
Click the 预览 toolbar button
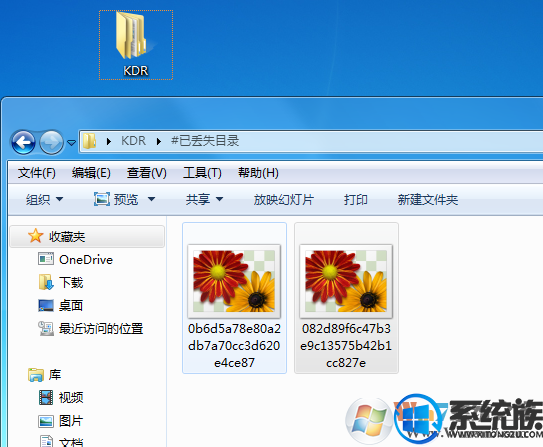(x=116, y=199)
